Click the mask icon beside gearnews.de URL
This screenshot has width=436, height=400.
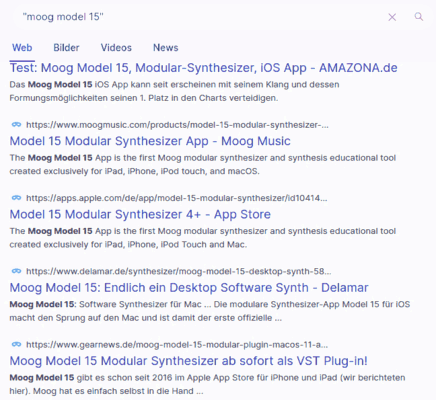tap(16, 345)
